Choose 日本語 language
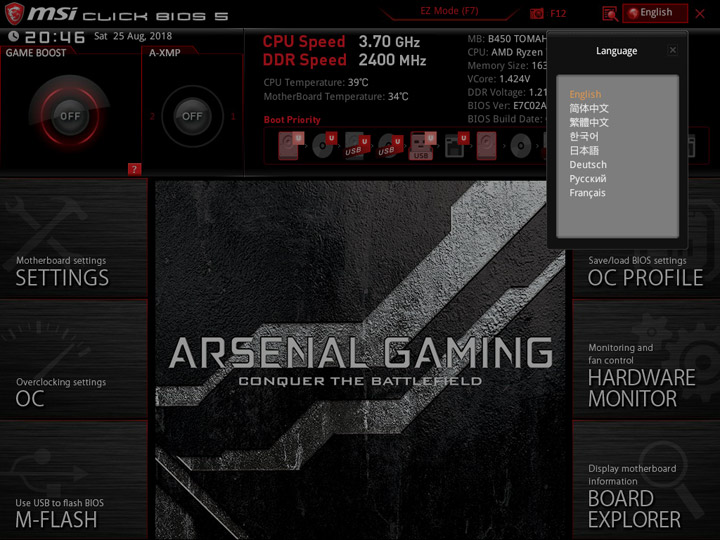Screen dimensions: 720x540 [584, 151]
